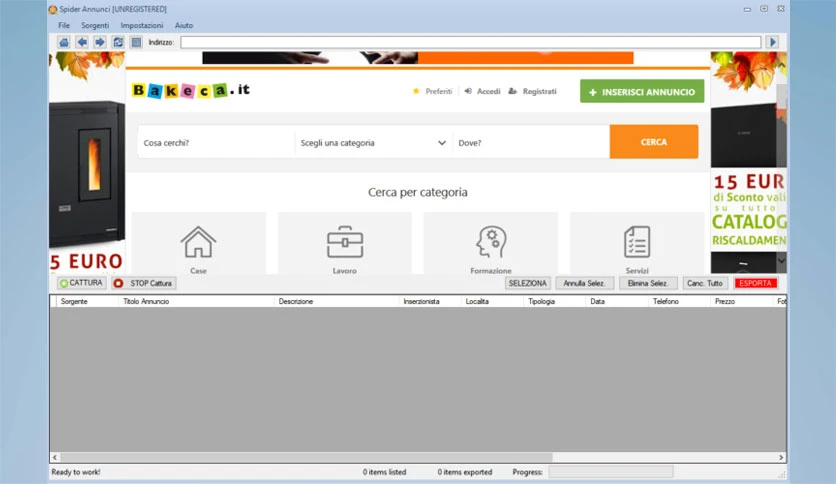Viewport: 836px width, 484px height.
Task: Click the Bakeca.it logo
Action: pyautogui.click(x=191, y=90)
